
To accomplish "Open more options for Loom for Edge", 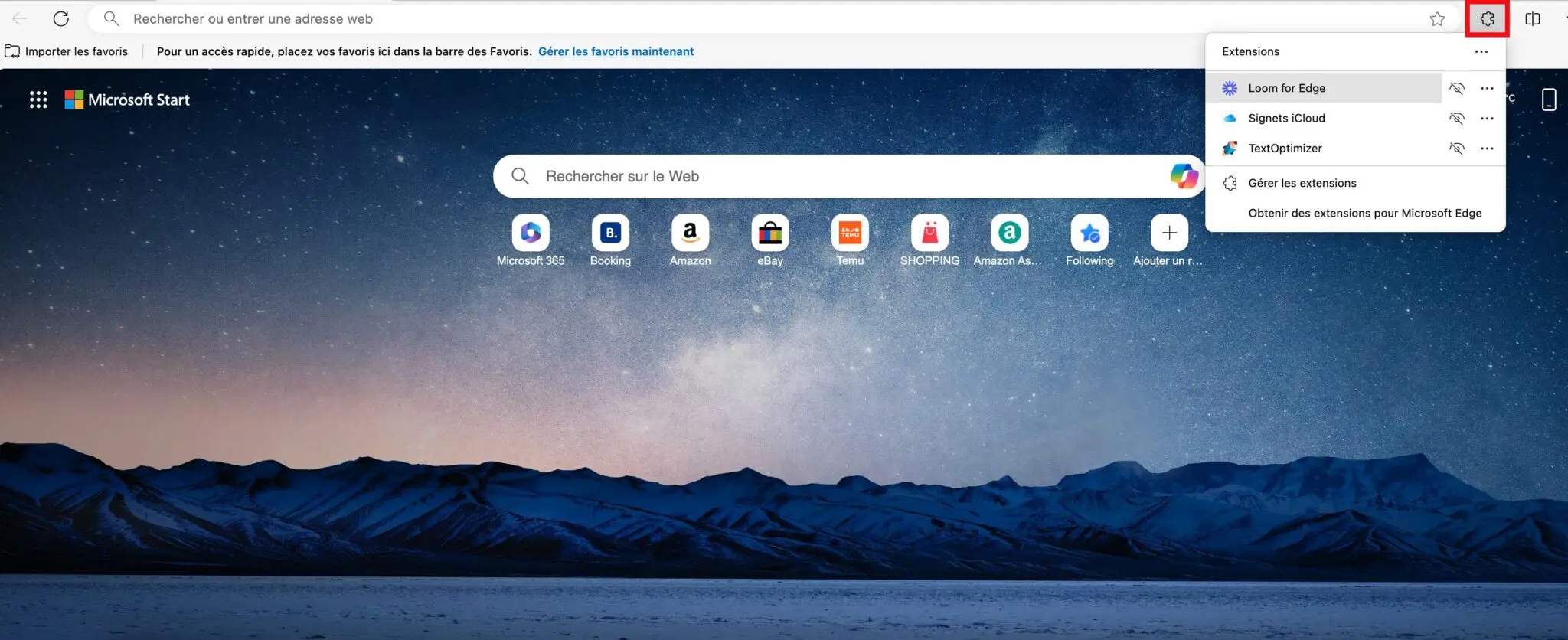I will (1487, 88).
